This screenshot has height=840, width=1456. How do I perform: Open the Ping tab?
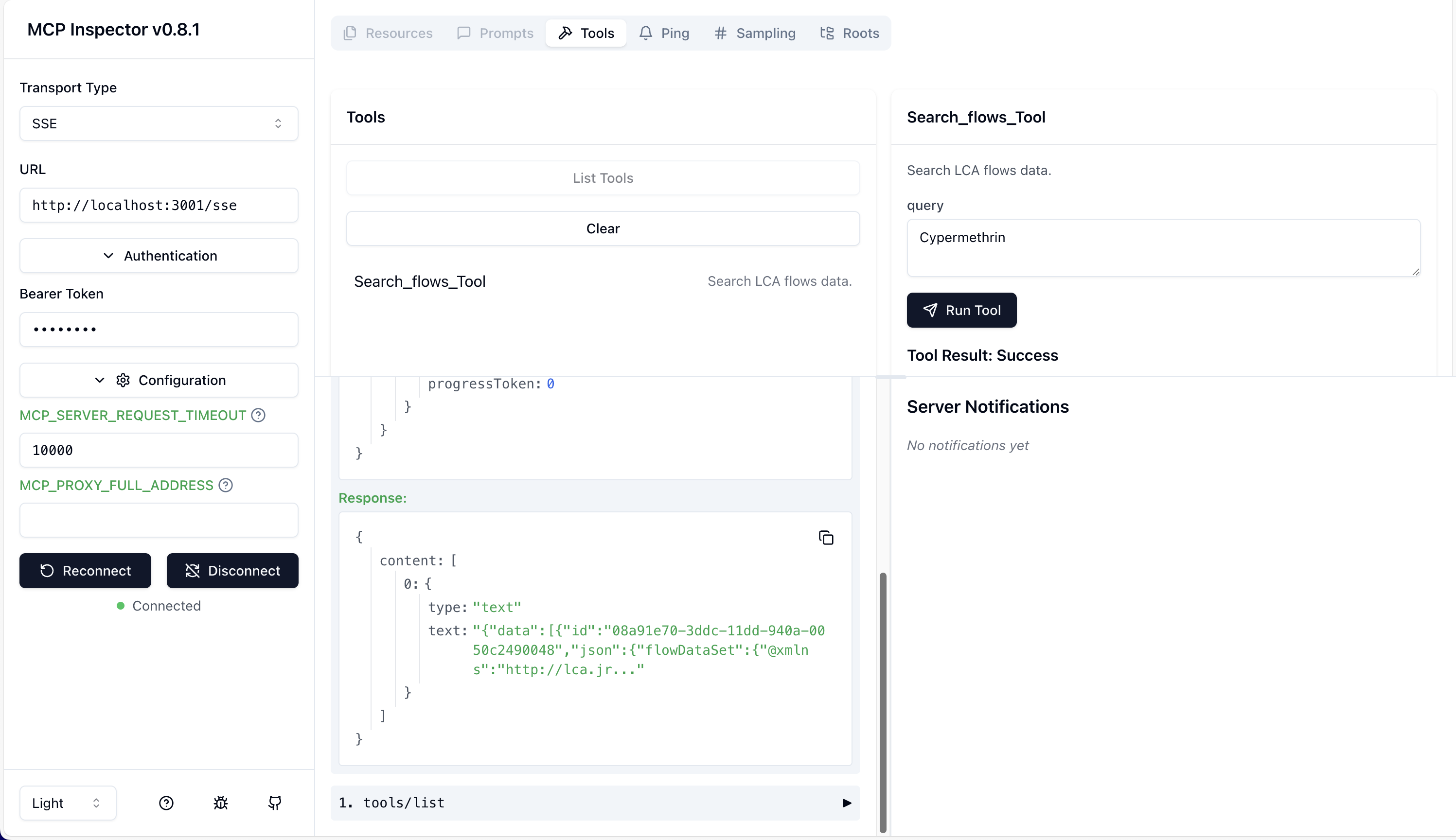664,33
